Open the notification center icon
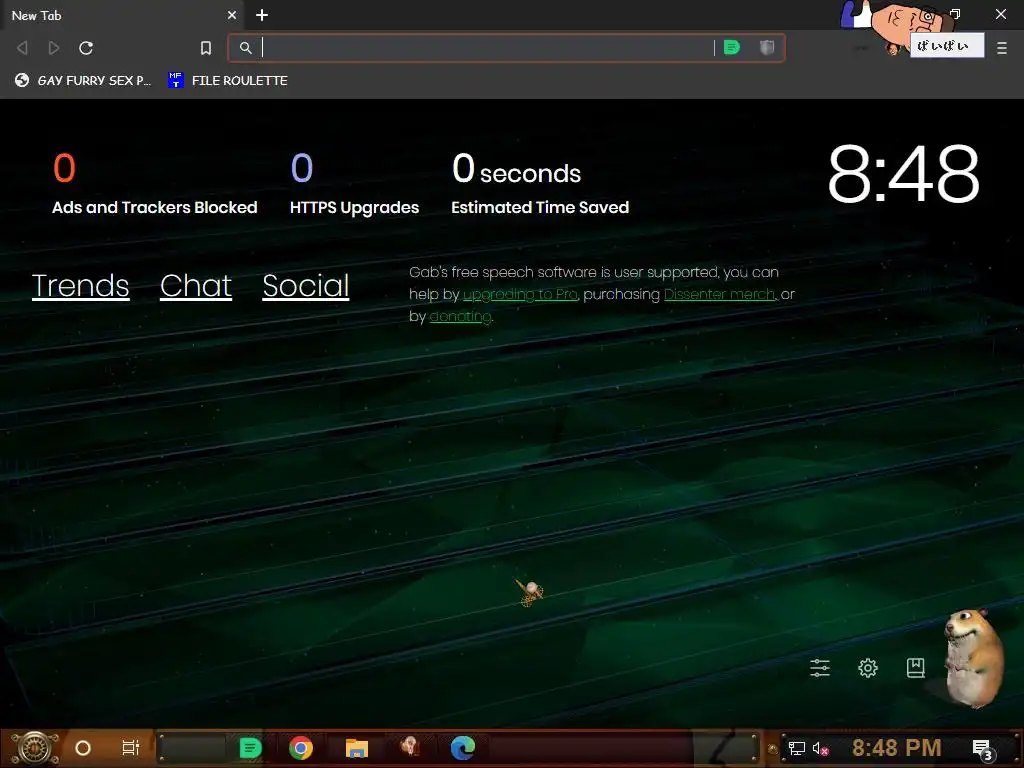This screenshot has width=1024, height=768. click(983, 749)
